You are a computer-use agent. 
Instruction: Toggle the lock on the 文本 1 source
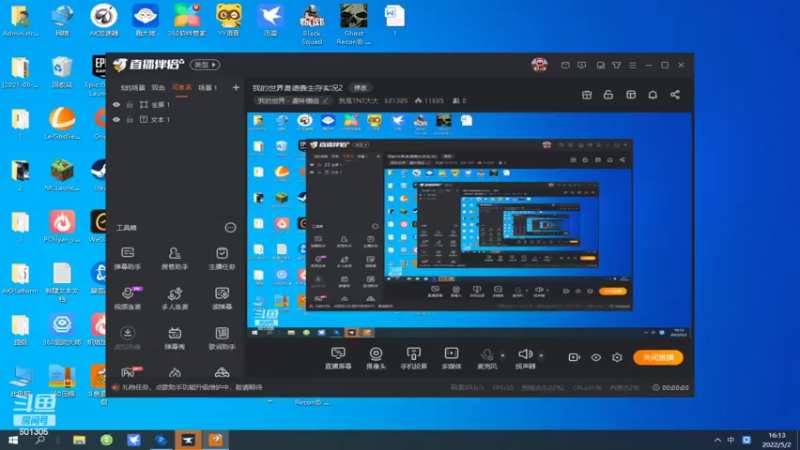[x=130, y=119]
